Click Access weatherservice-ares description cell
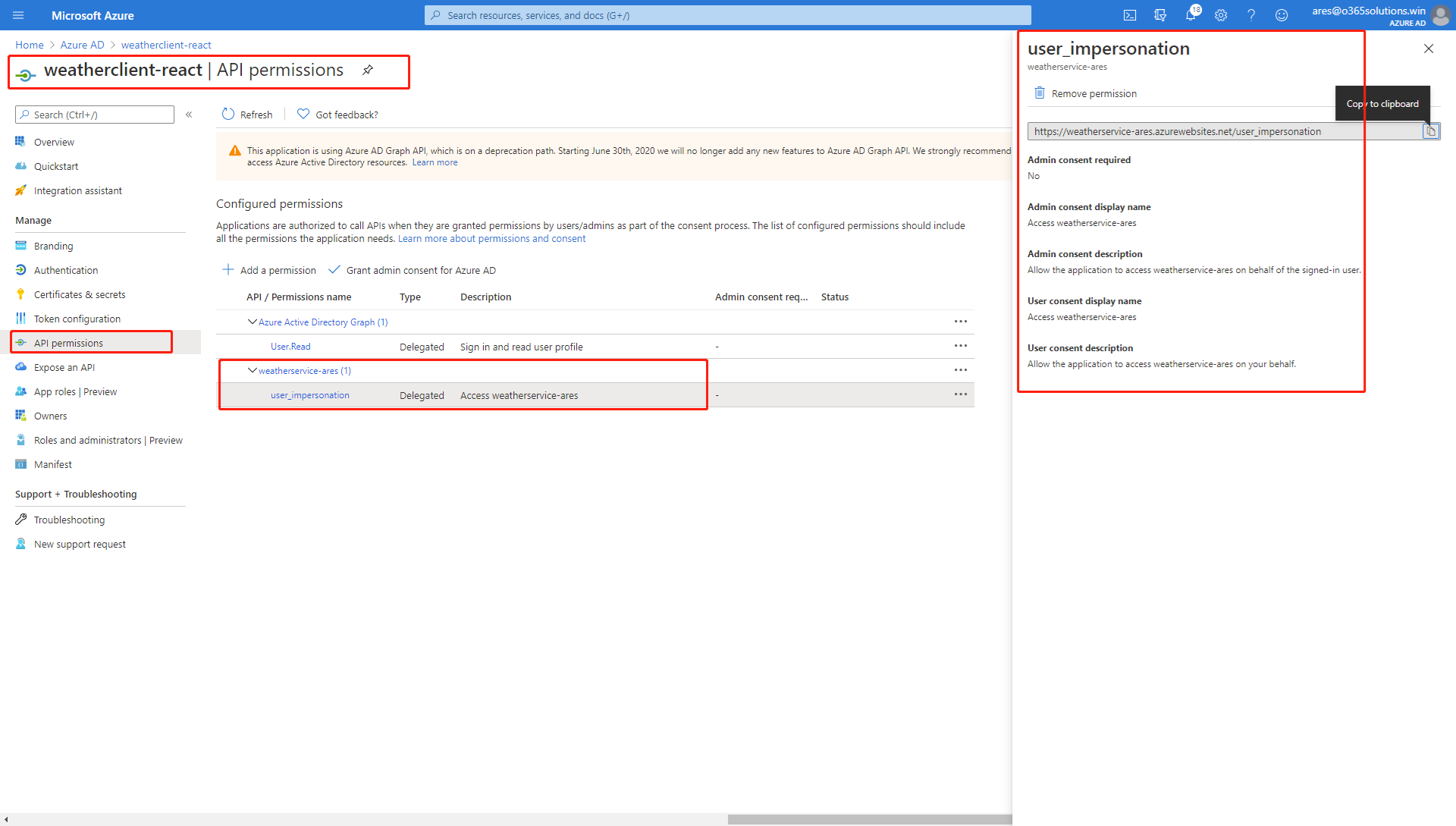The height and width of the screenshot is (826, 1456). tap(519, 395)
